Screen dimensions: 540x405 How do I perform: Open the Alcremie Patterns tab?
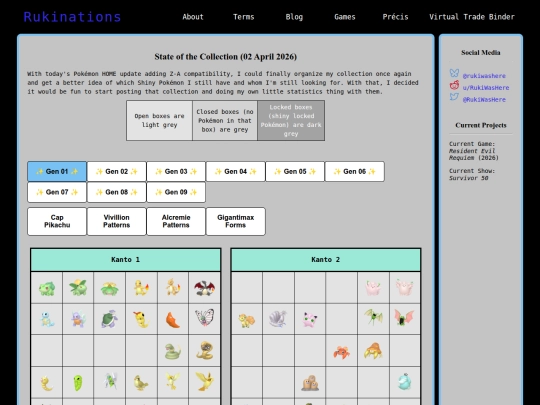point(176,221)
